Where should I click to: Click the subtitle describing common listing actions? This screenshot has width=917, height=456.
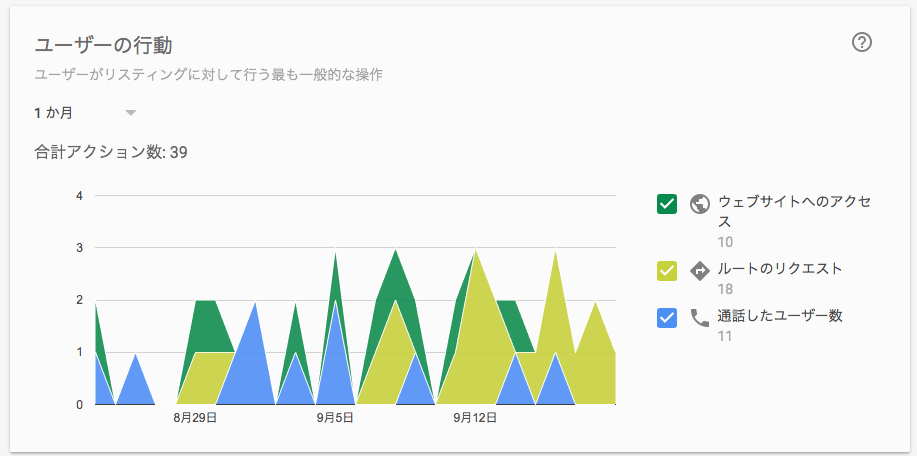[209, 75]
